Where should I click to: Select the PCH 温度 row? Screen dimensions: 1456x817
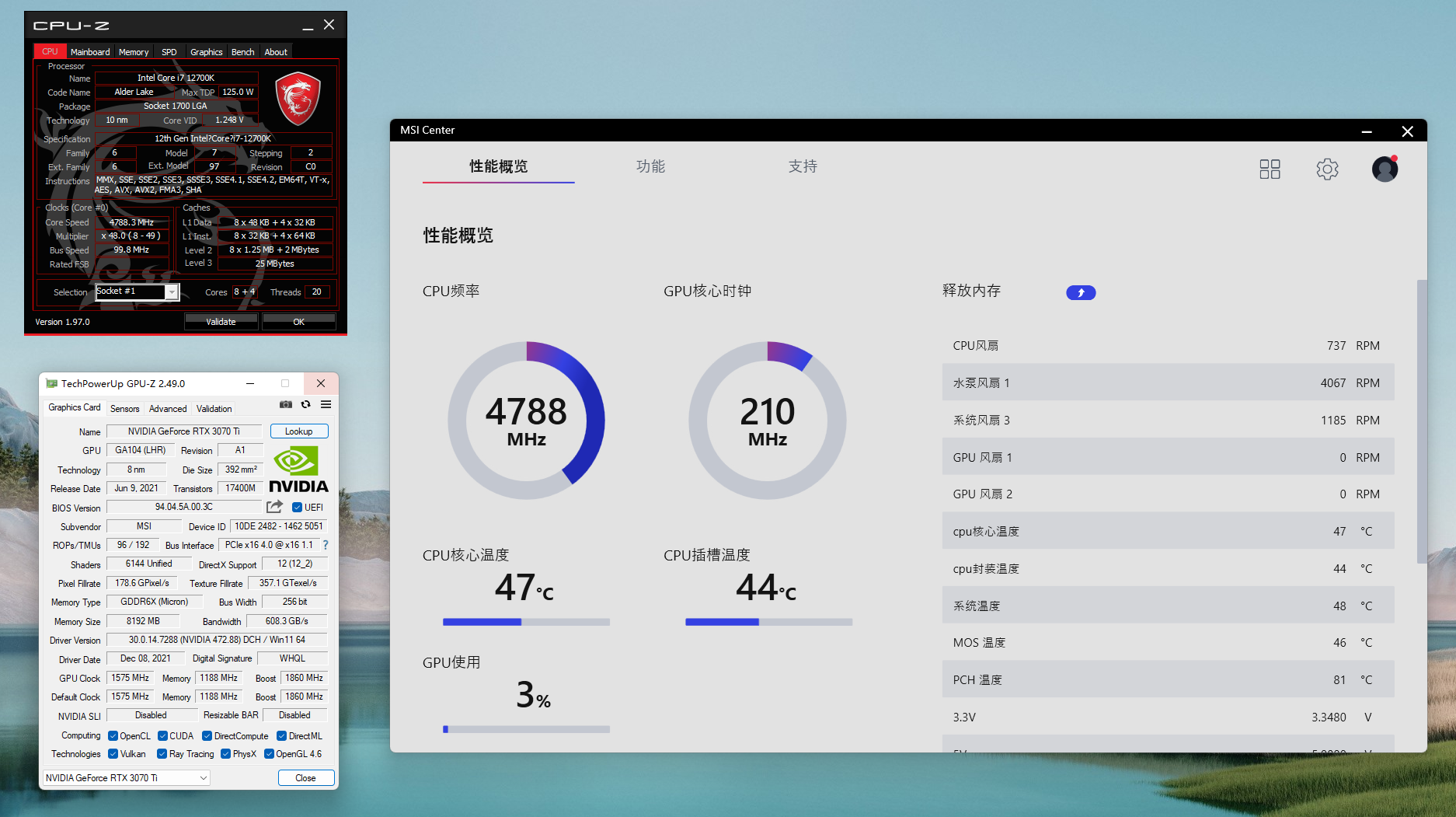click(x=1168, y=679)
